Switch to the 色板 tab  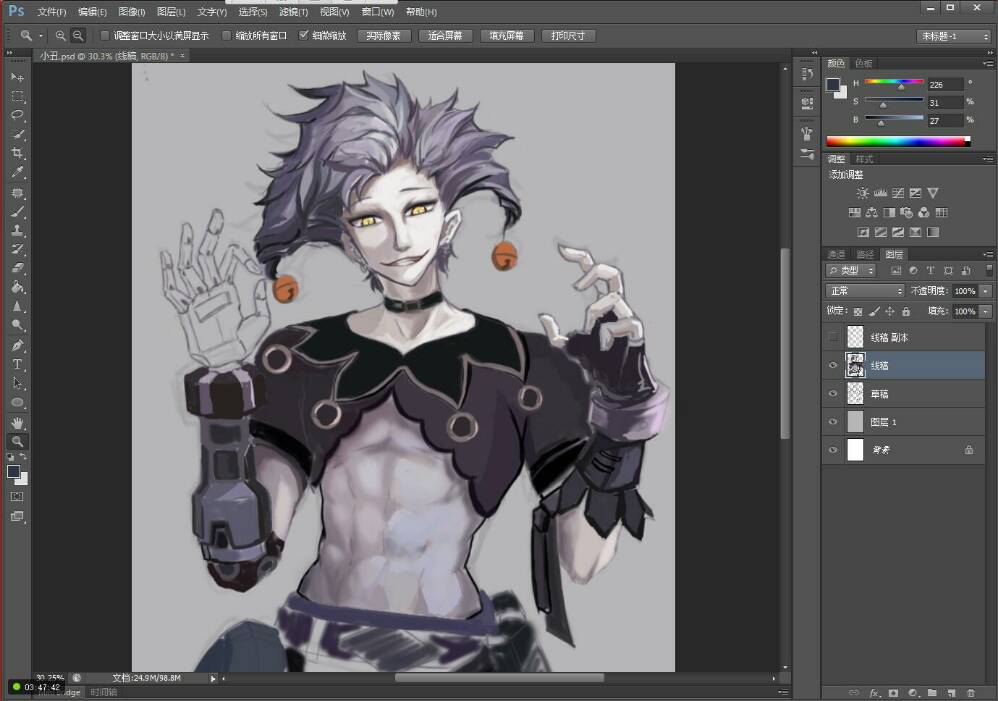pos(864,63)
